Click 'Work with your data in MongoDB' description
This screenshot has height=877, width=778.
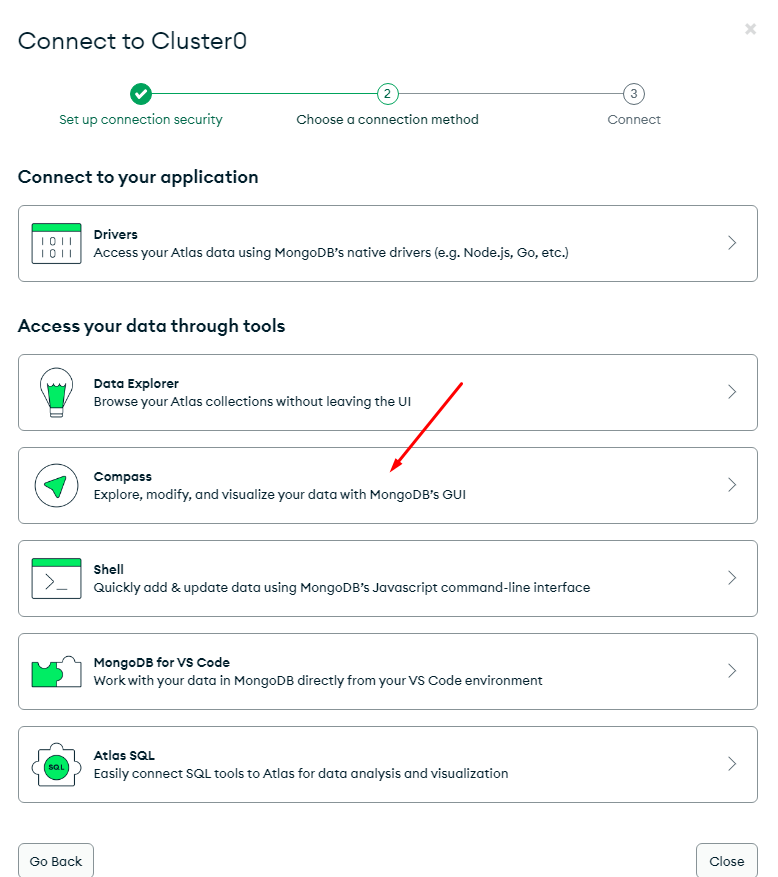tap(318, 680)
